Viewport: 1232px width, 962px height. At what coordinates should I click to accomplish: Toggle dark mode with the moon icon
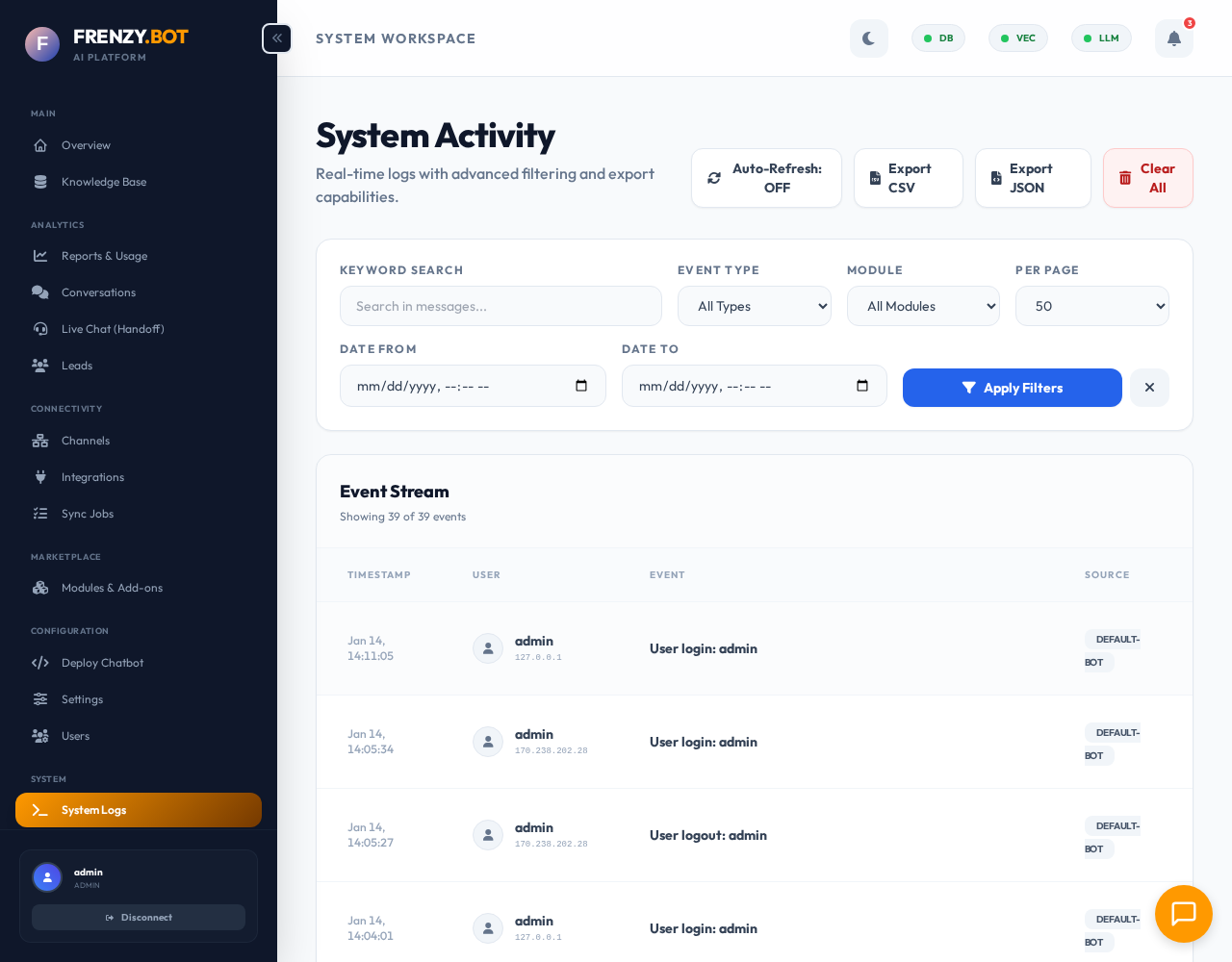[x=868, y=38]
